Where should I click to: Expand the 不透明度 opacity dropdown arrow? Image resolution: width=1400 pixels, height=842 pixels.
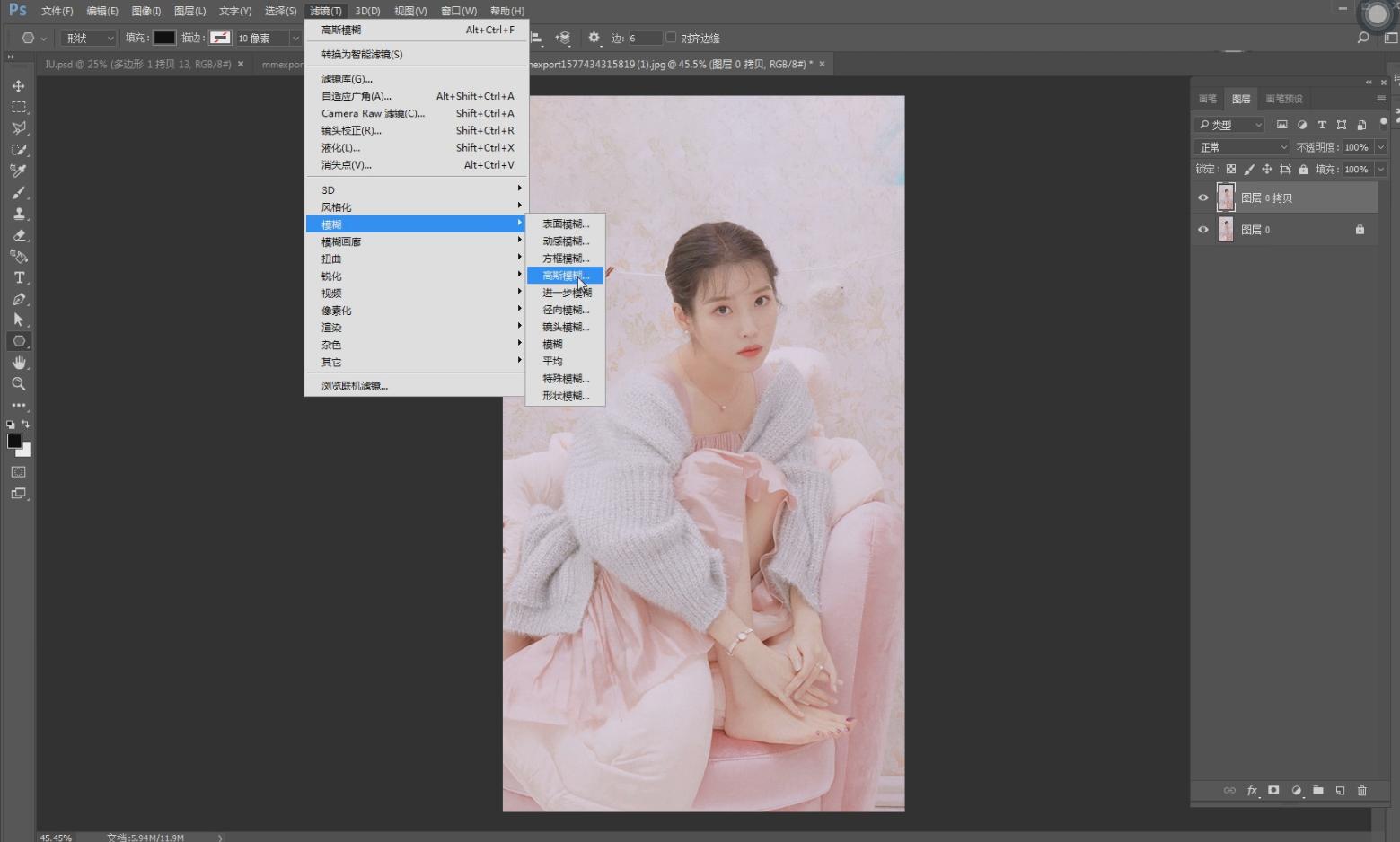click(1380, 147)
